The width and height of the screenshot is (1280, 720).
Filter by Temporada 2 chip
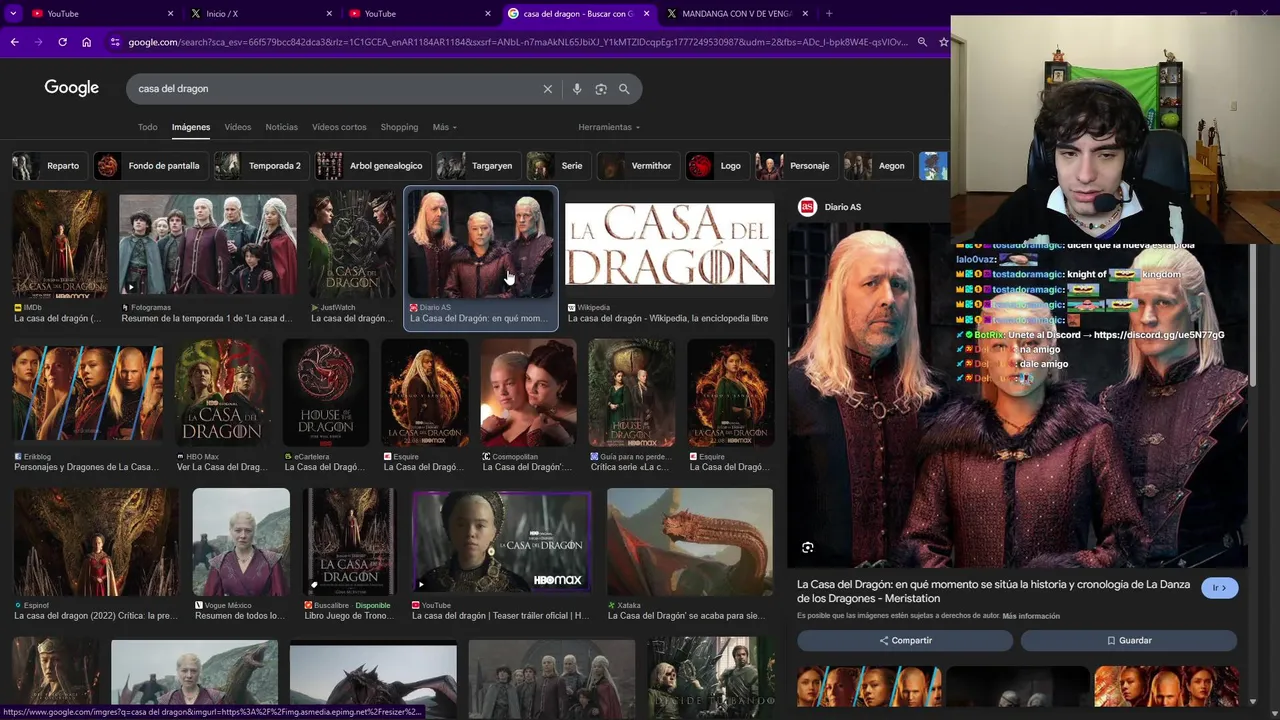click(x=260, y=166)
